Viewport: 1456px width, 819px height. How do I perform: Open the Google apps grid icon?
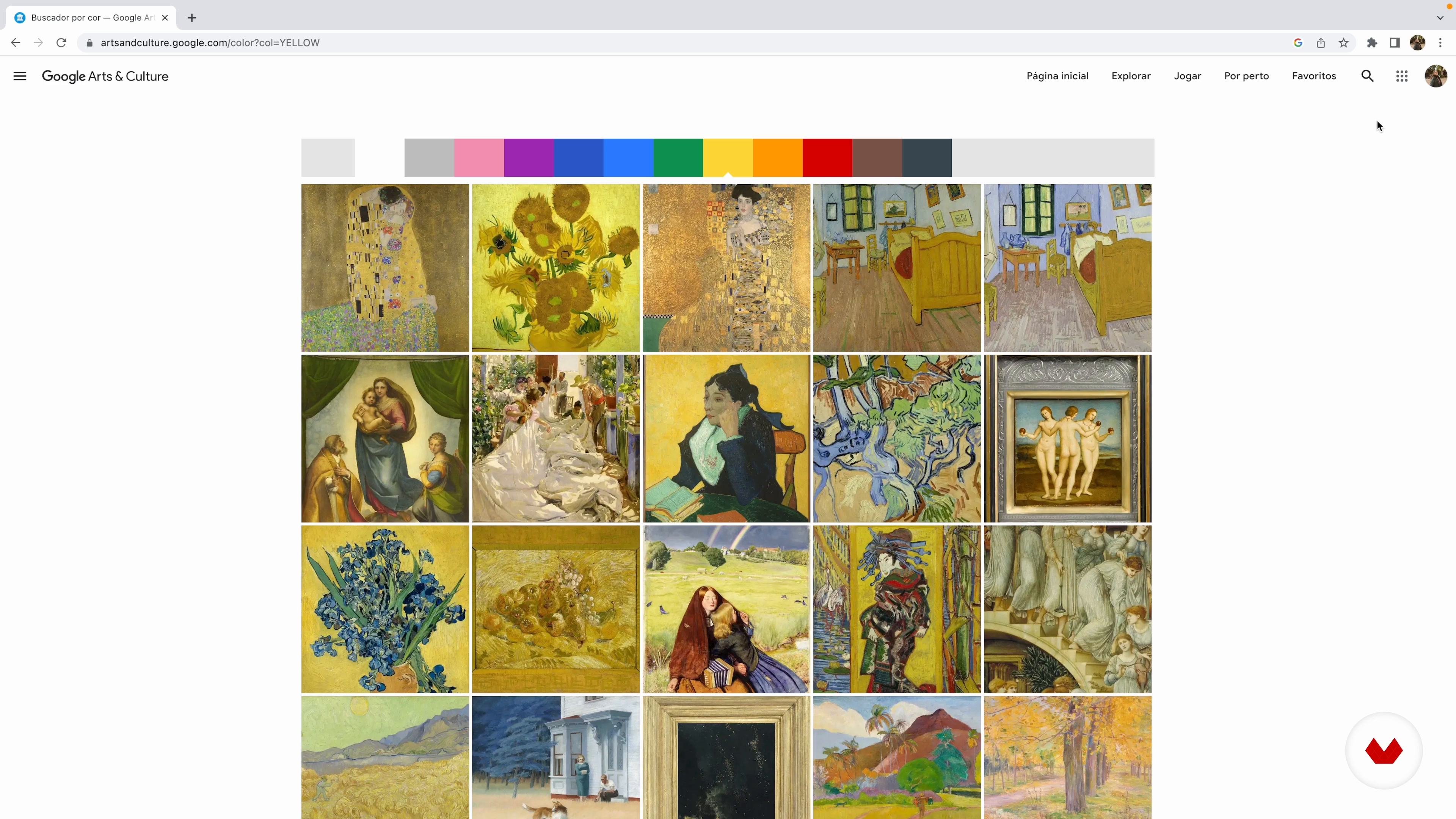click(1402, 76)
